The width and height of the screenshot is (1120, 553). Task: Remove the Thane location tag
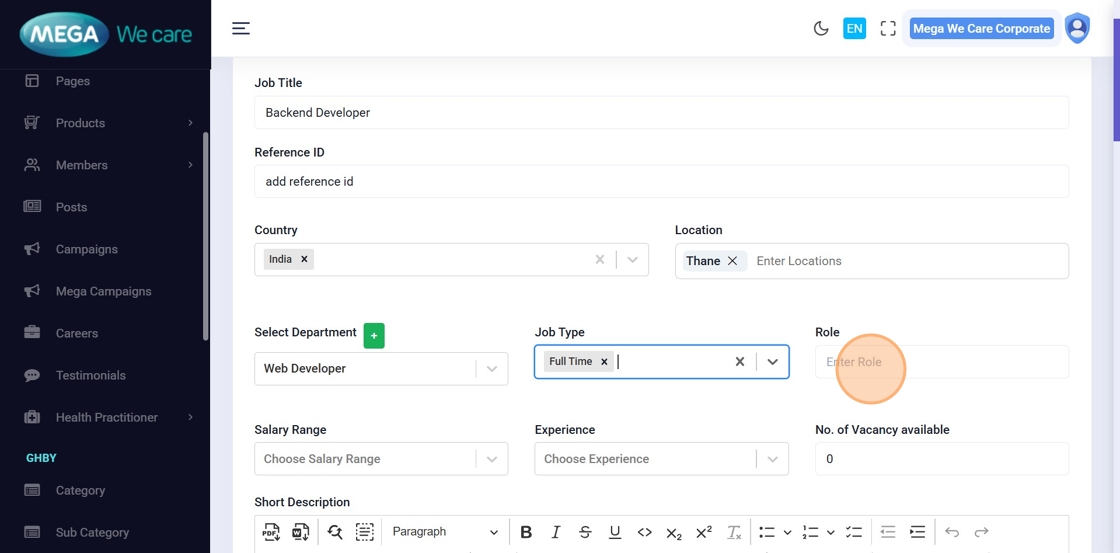pos(733,261)
